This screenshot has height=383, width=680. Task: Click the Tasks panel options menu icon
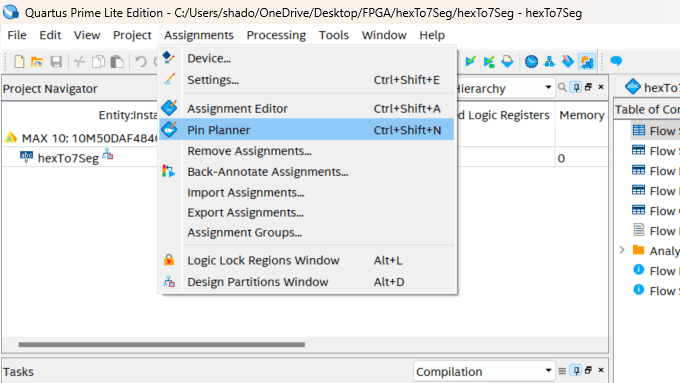[562, 371]
